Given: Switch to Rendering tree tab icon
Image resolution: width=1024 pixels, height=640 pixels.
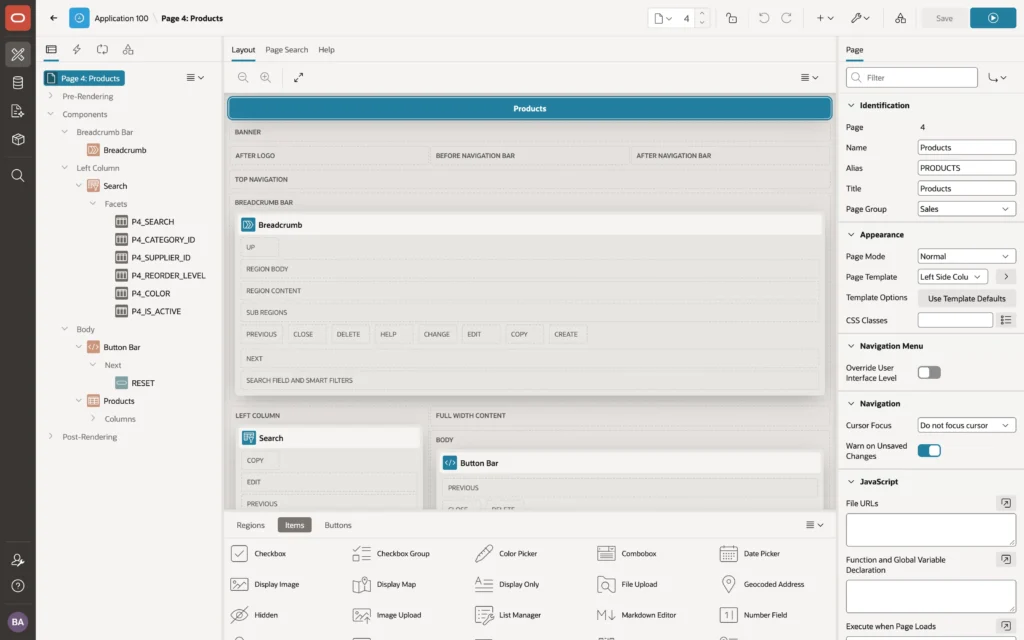Looking at the screenshot, I should tap(51, 49).
